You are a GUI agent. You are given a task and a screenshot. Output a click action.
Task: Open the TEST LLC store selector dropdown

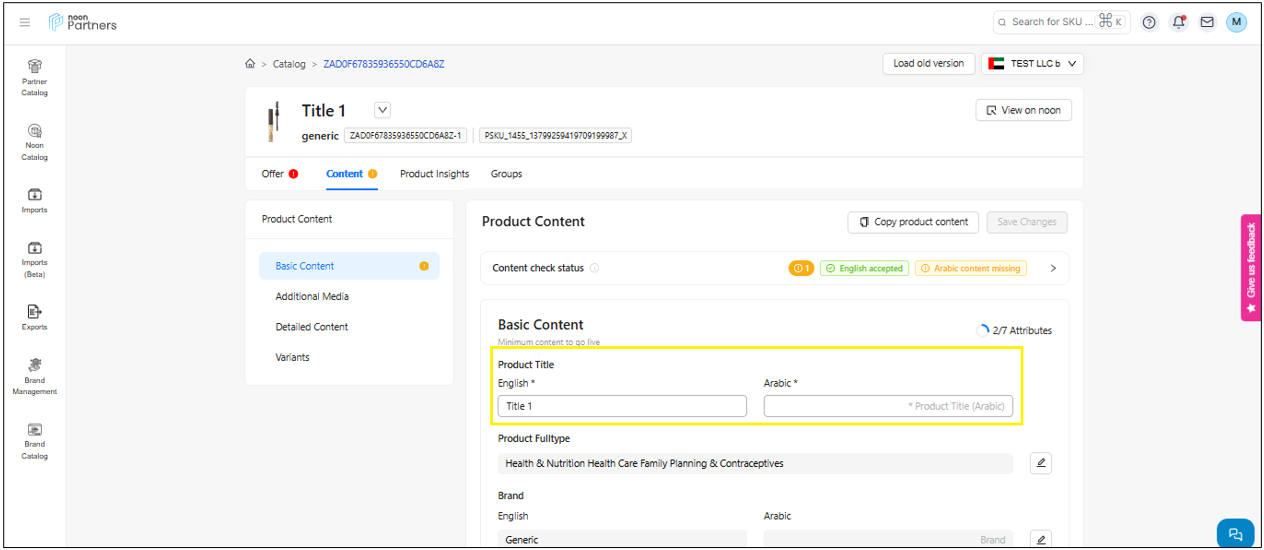1032,64
